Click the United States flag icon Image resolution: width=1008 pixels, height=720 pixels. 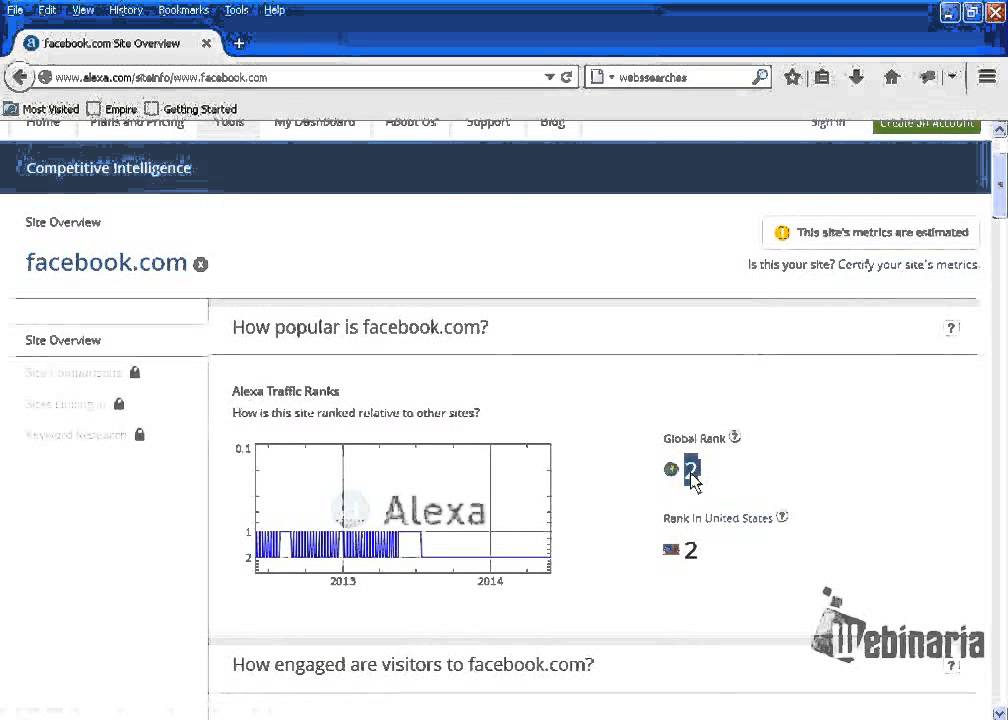(x=671, y=550)
